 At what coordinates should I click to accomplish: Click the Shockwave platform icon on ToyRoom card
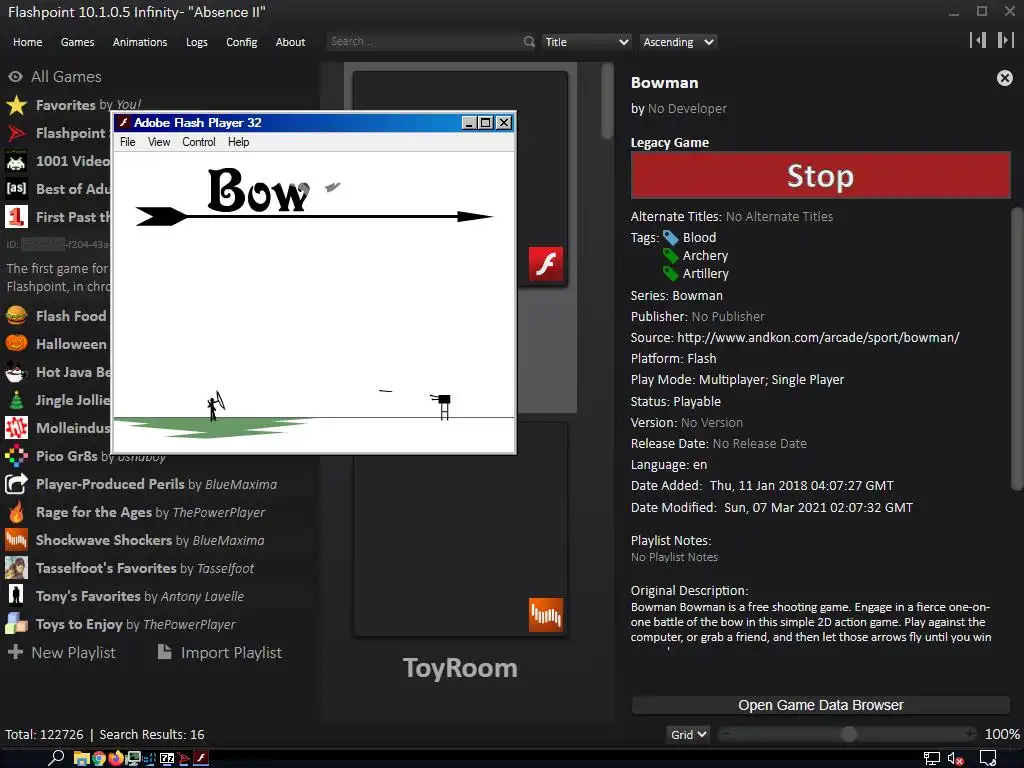pos(546,615)
